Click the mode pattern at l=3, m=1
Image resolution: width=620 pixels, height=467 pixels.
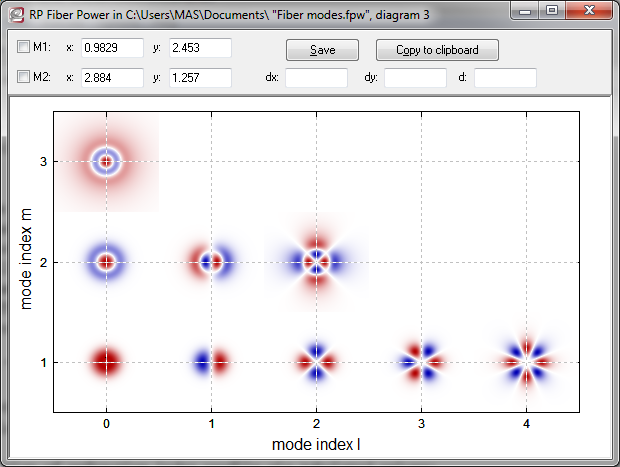[x=421, y=361]
